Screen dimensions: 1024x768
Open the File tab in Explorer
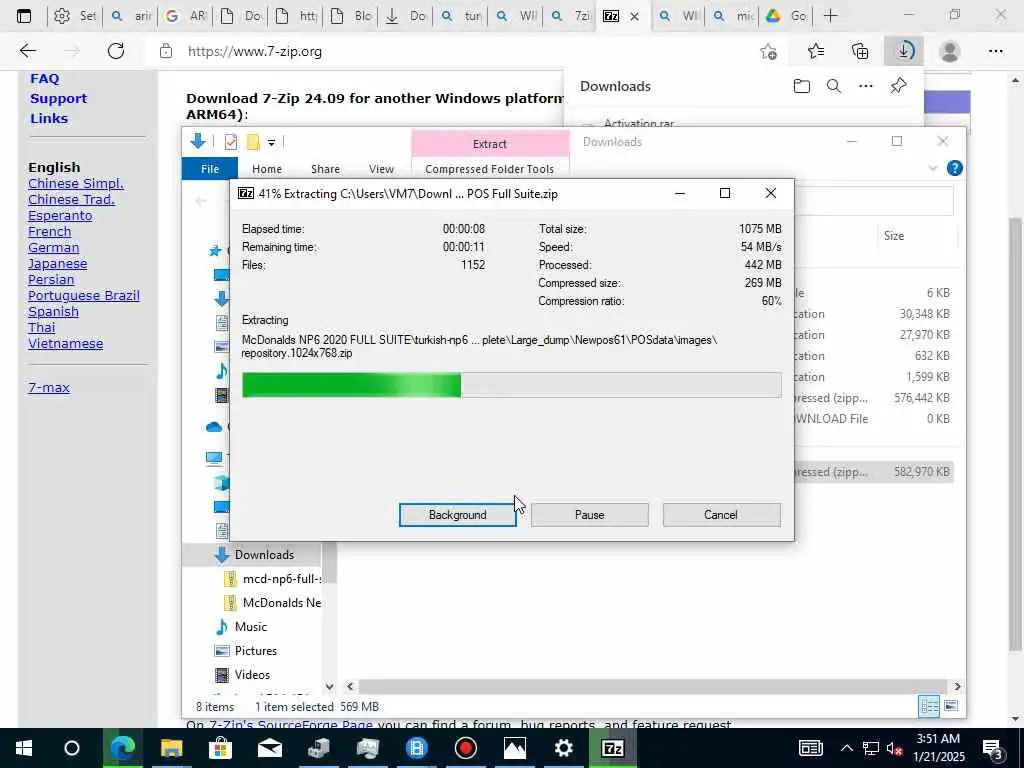click(210, 168)
